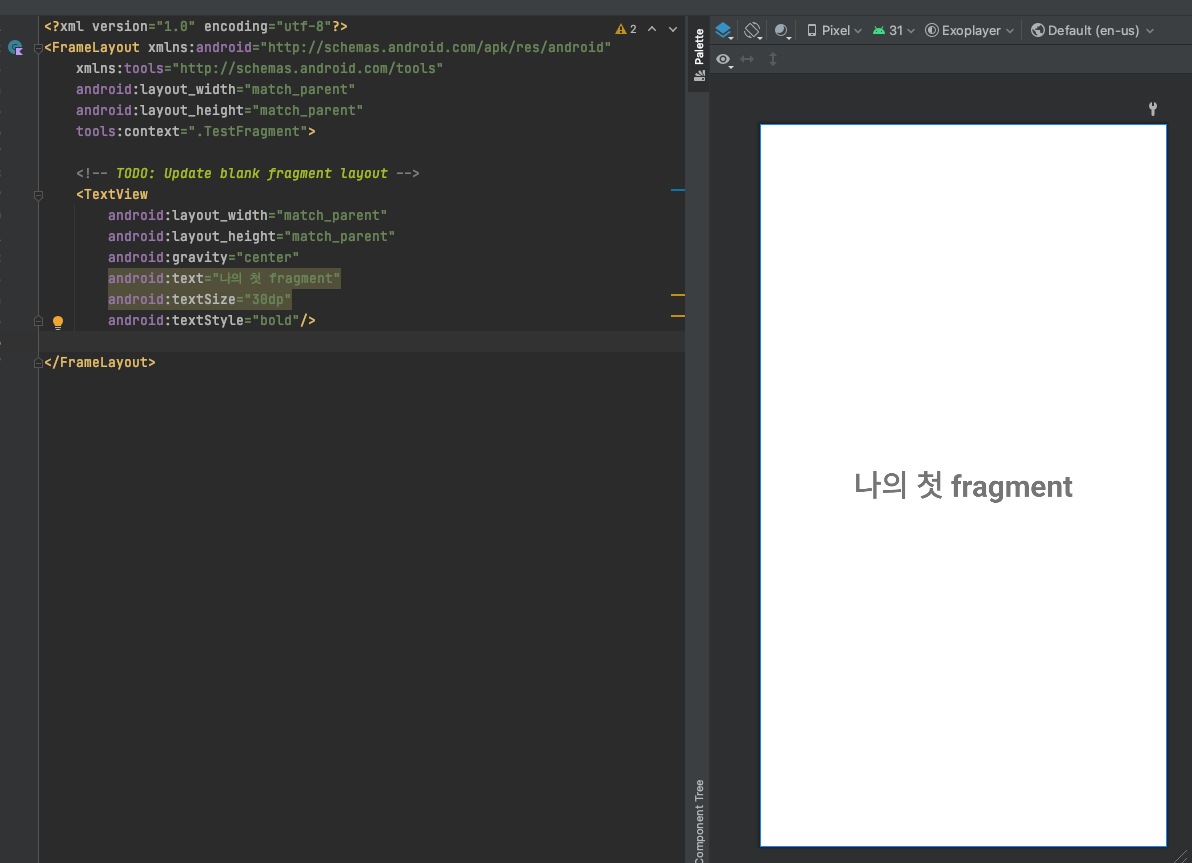Click the xml version declaration line
This screenshot has width=1192, height=863.
coord(195,27)
